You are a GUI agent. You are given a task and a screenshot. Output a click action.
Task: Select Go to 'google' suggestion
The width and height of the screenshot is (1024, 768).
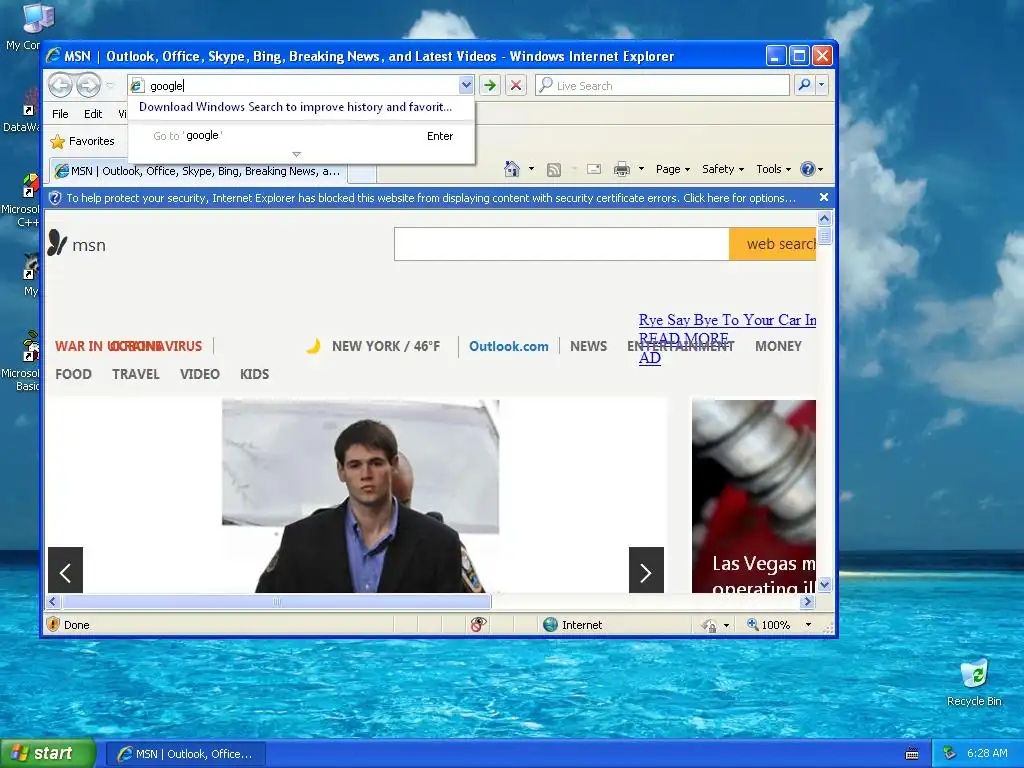[302, 136]
